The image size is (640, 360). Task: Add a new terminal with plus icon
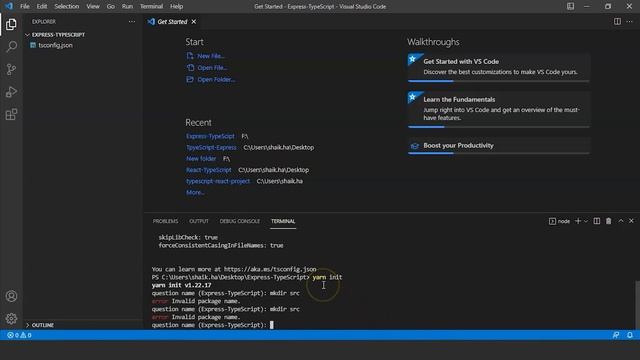[x=578, y=221]
